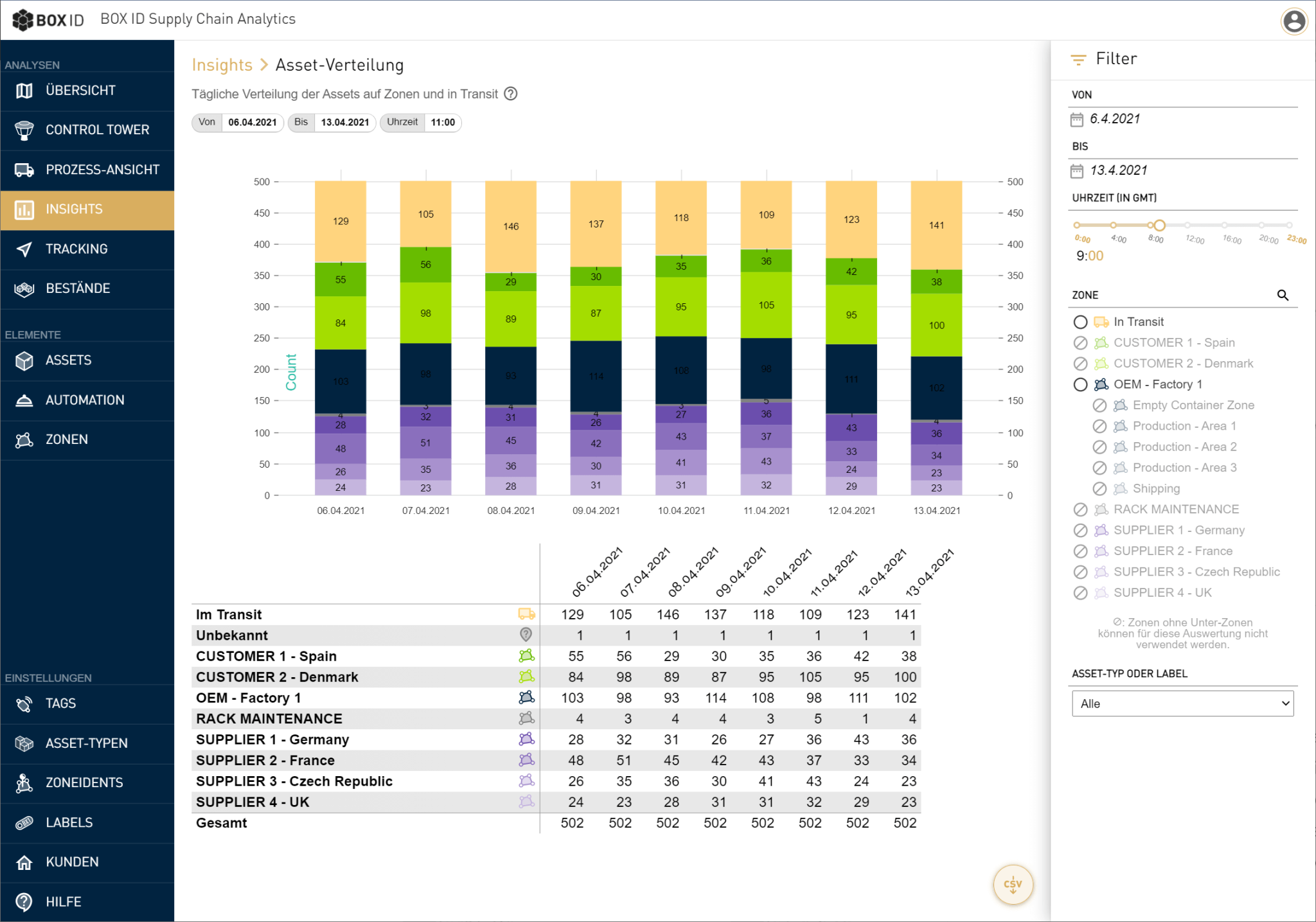Click the Insights breadcrumb link
The image size is (1316, 922).
222,65
